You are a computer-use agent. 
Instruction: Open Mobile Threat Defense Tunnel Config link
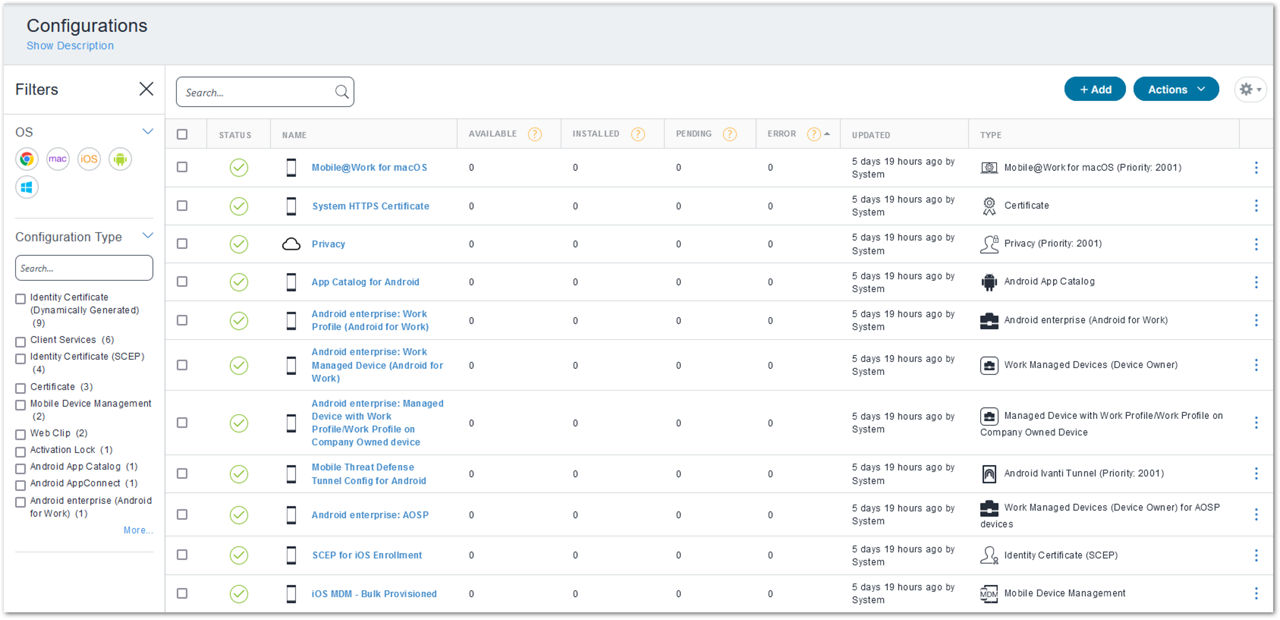click(369, 474)
